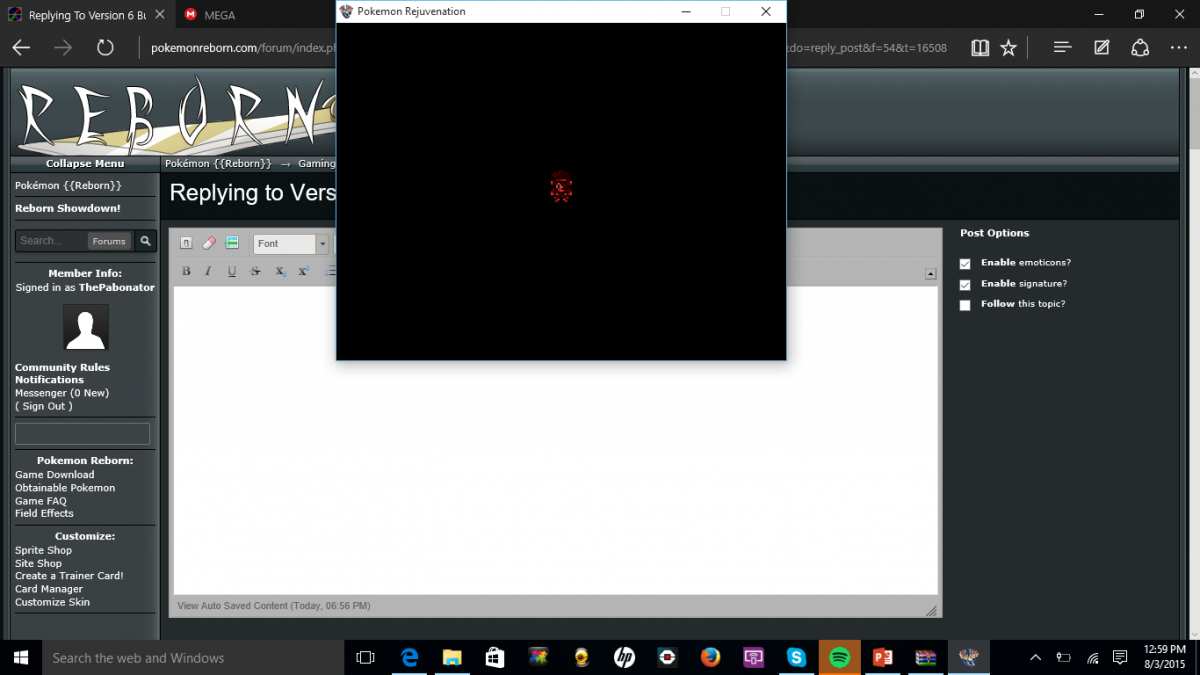
Task: Uncheck Enable emoticons checkbox
Action: click(x=965, y=264)
